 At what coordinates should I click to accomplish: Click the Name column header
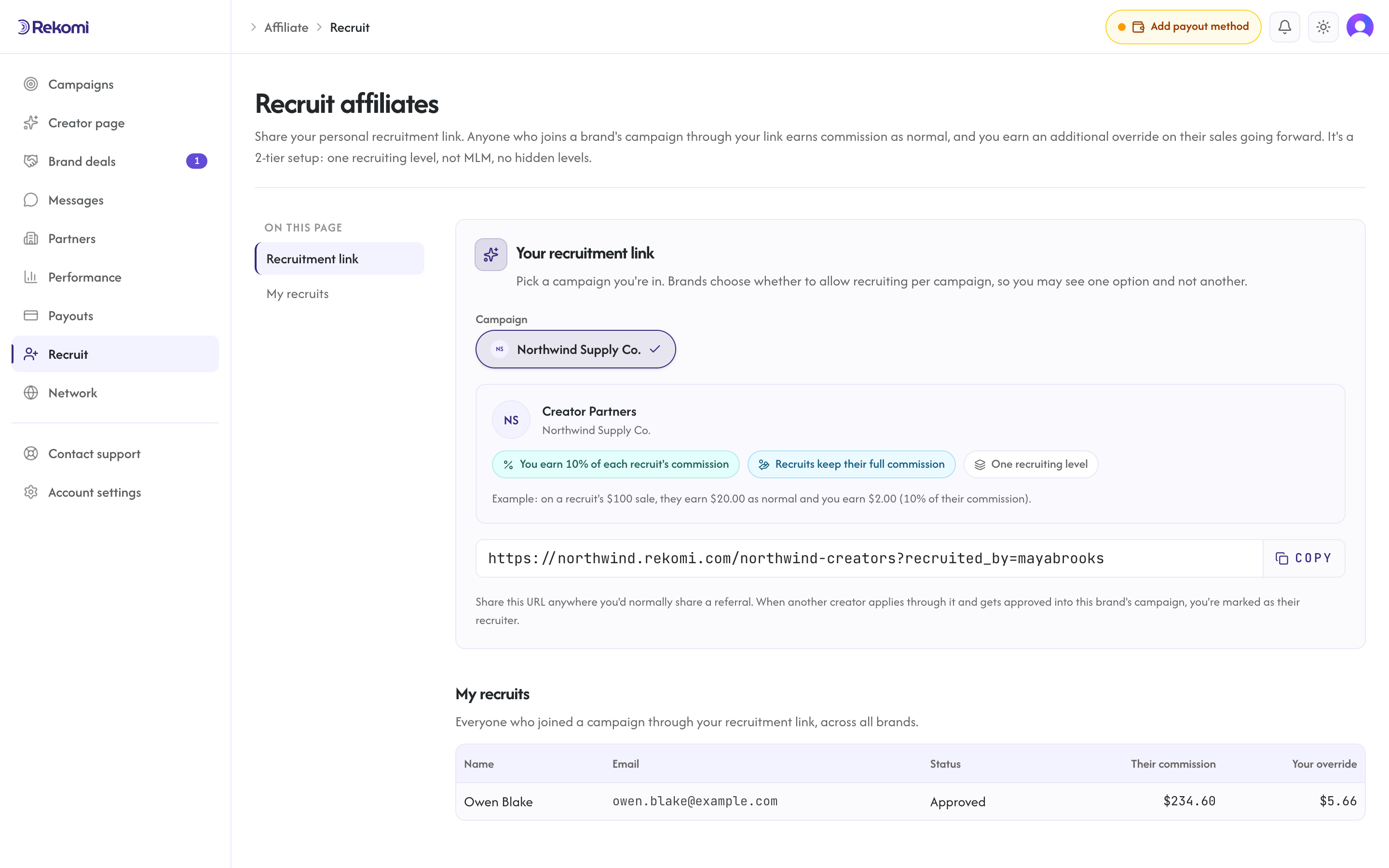click(479, 764)
